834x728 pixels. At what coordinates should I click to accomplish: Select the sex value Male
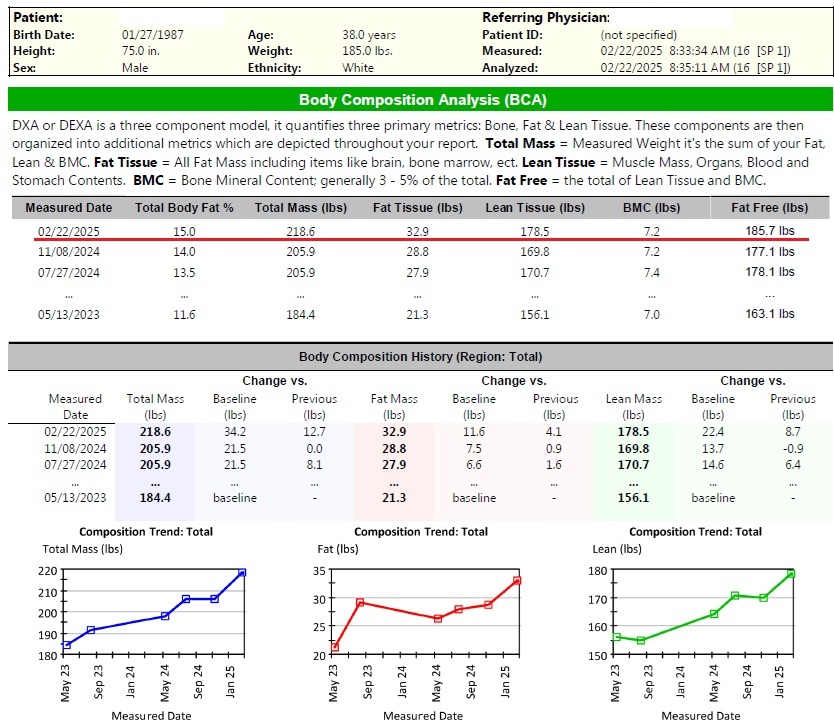(135, 68)
